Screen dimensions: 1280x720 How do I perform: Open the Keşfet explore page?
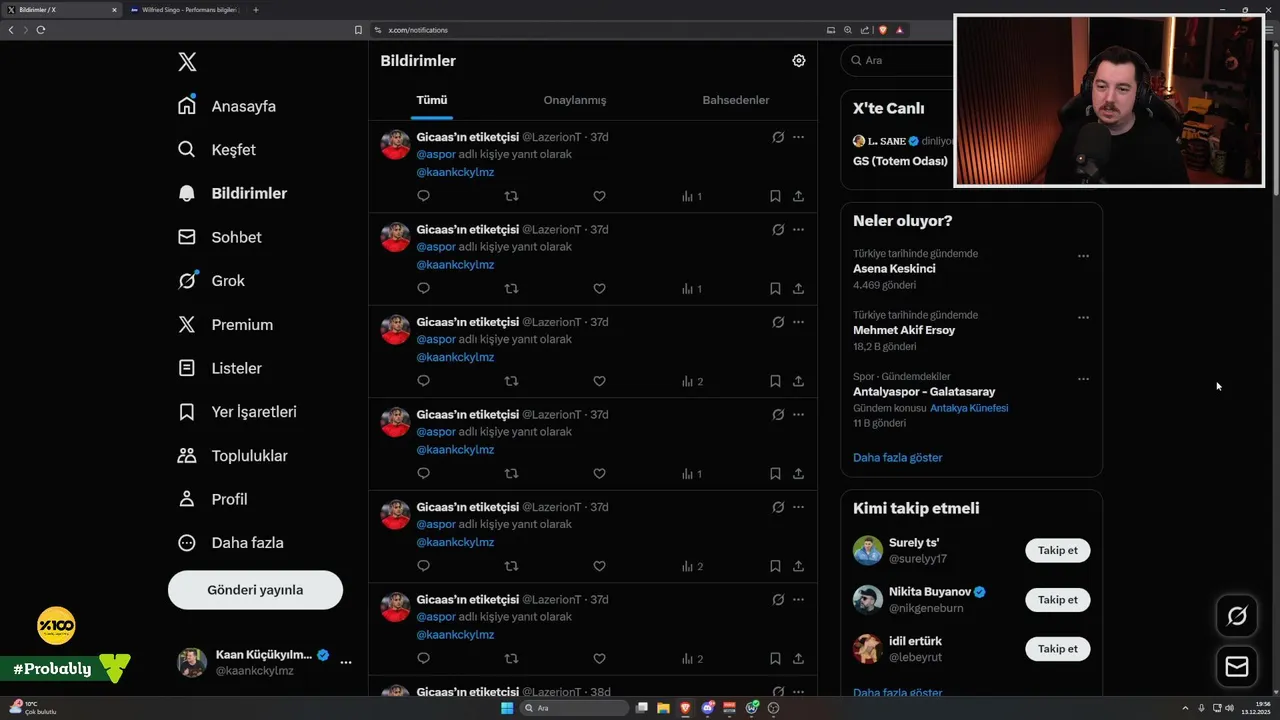point(216,150)
